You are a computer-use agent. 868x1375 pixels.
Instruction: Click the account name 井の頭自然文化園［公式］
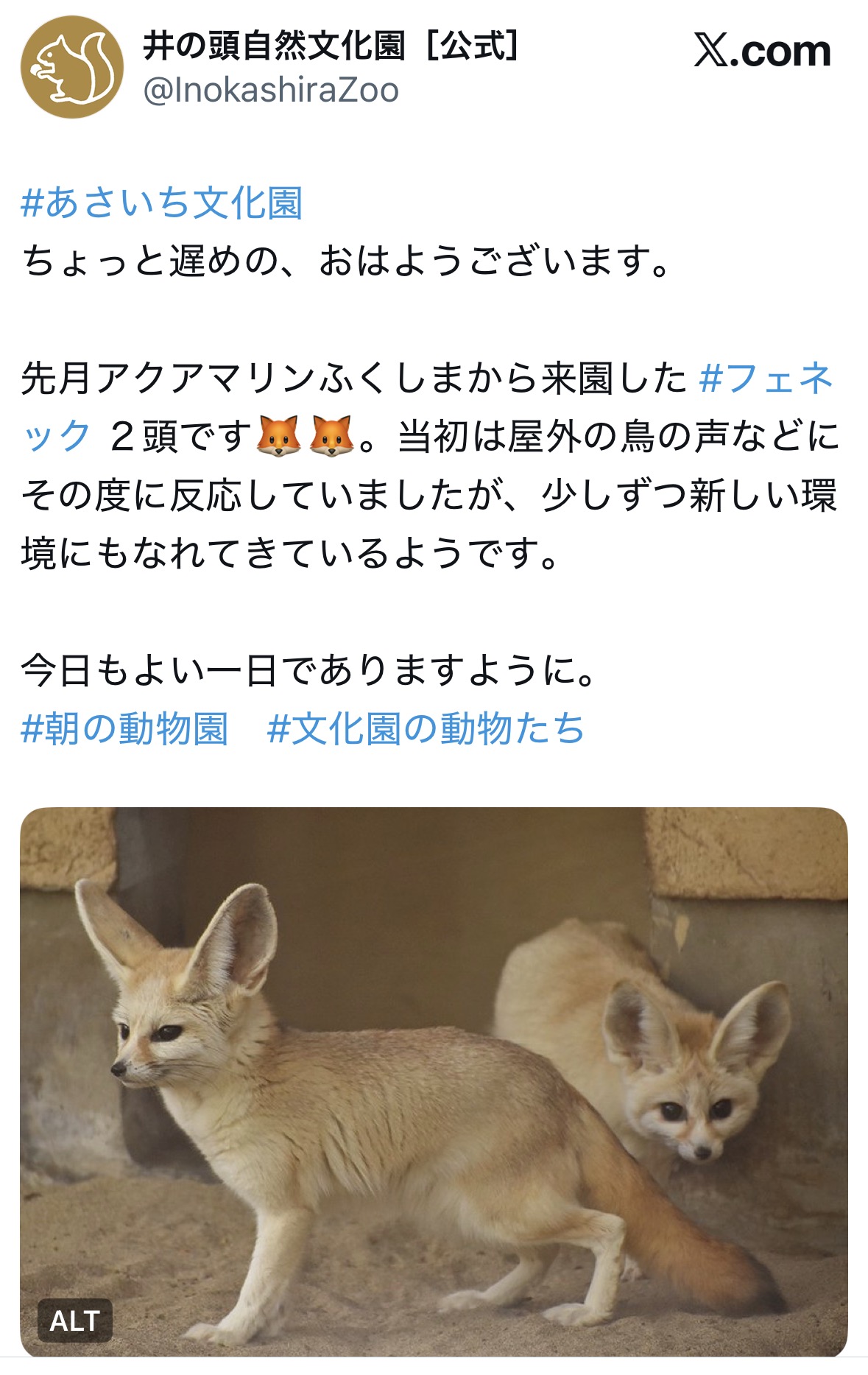[x=332, y=46]
